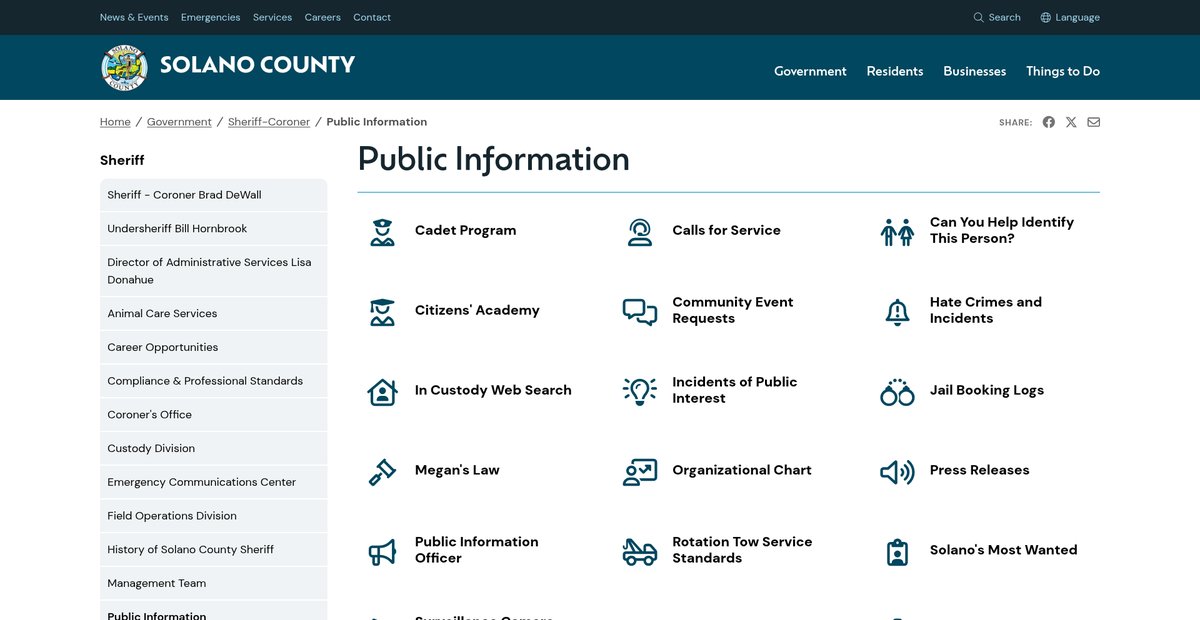Click the Language globe icon
1200x620 pixels.
1046,17
